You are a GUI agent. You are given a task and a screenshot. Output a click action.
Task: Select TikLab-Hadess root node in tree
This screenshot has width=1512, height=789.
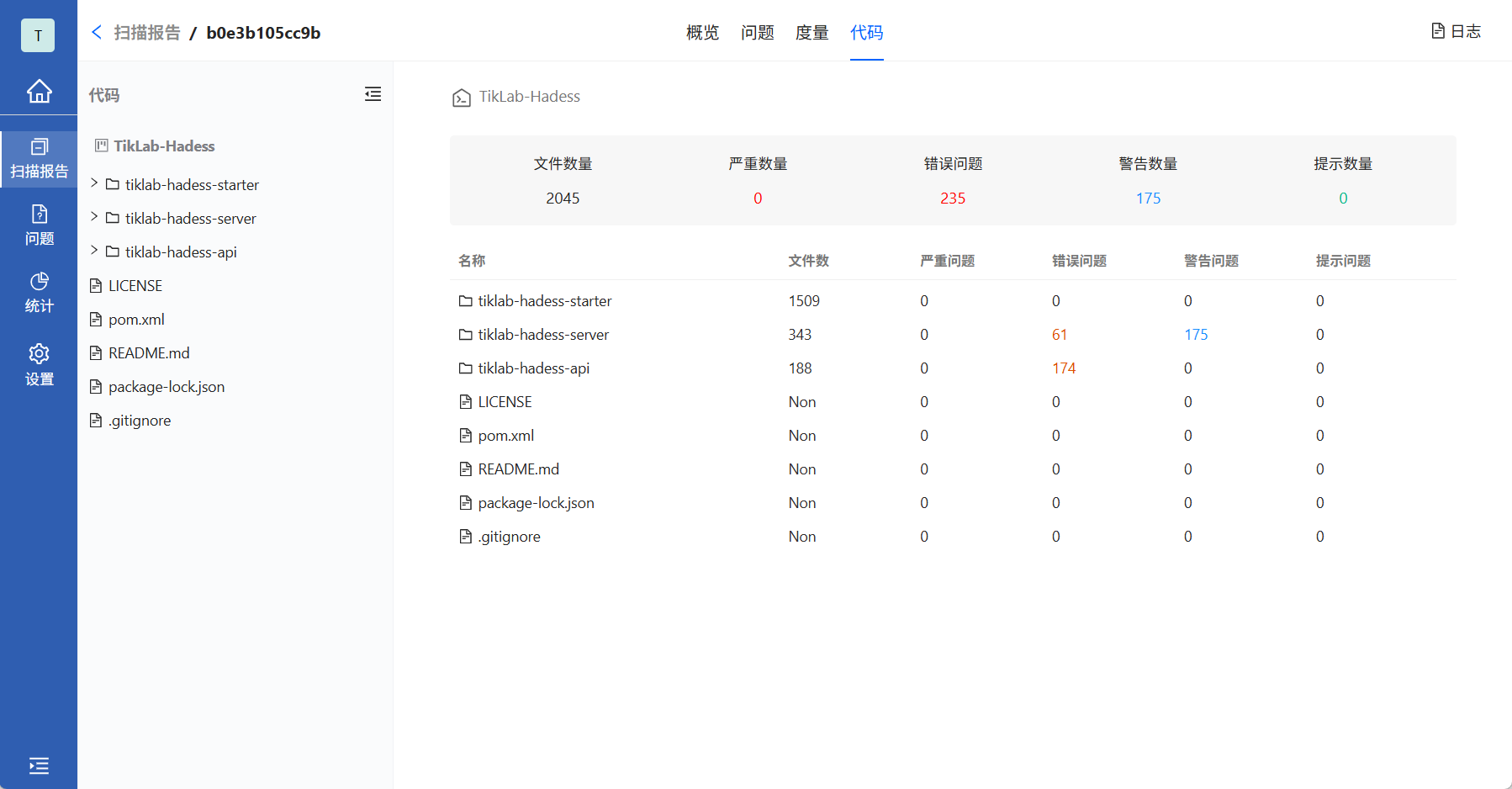click(164, 146)
